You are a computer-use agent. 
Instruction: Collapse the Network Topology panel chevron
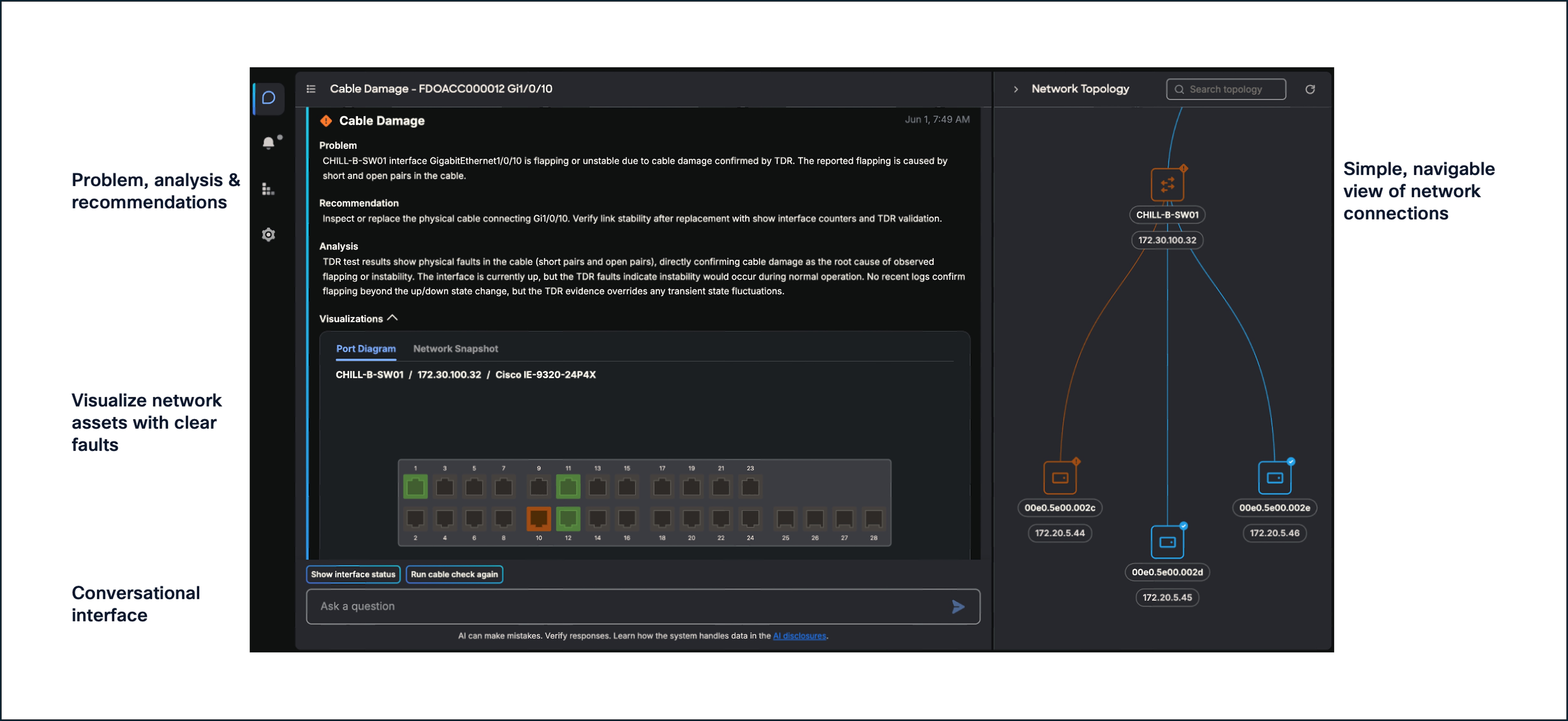[x=1015, y=89]
